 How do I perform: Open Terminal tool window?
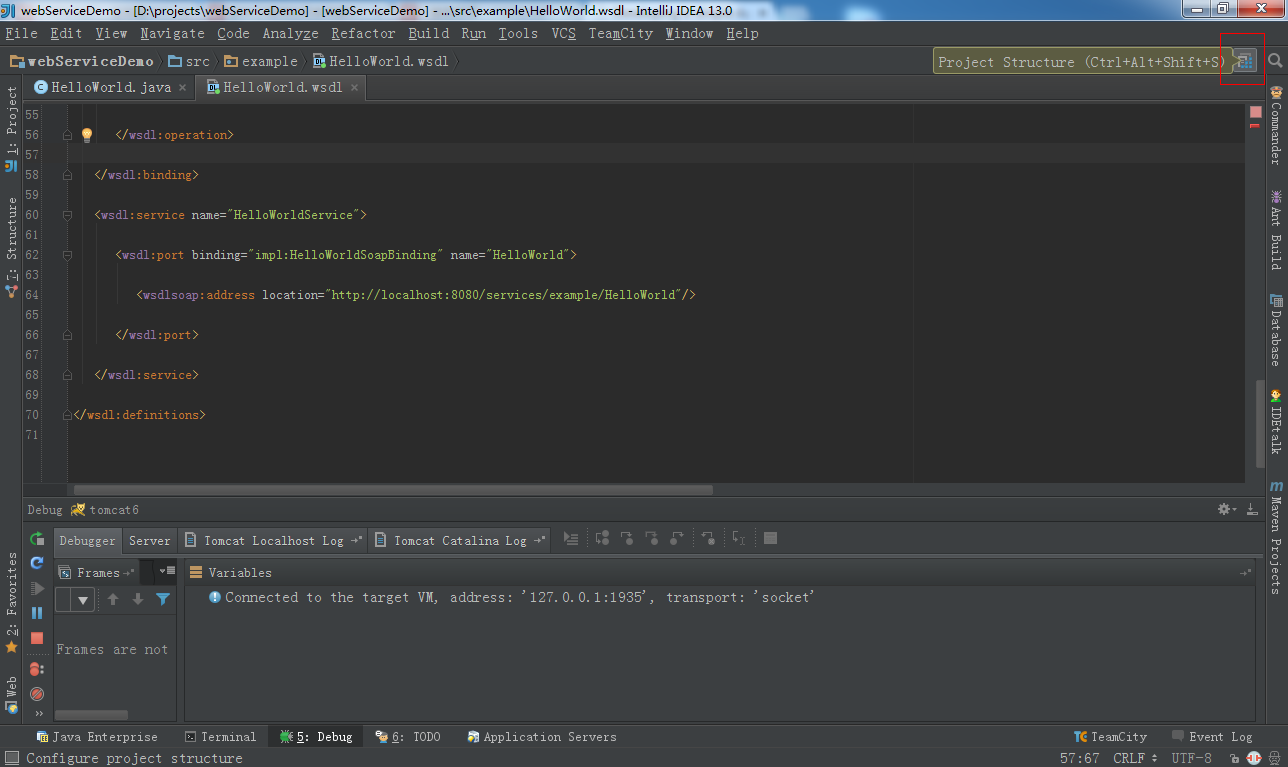[x=220, y=737]
